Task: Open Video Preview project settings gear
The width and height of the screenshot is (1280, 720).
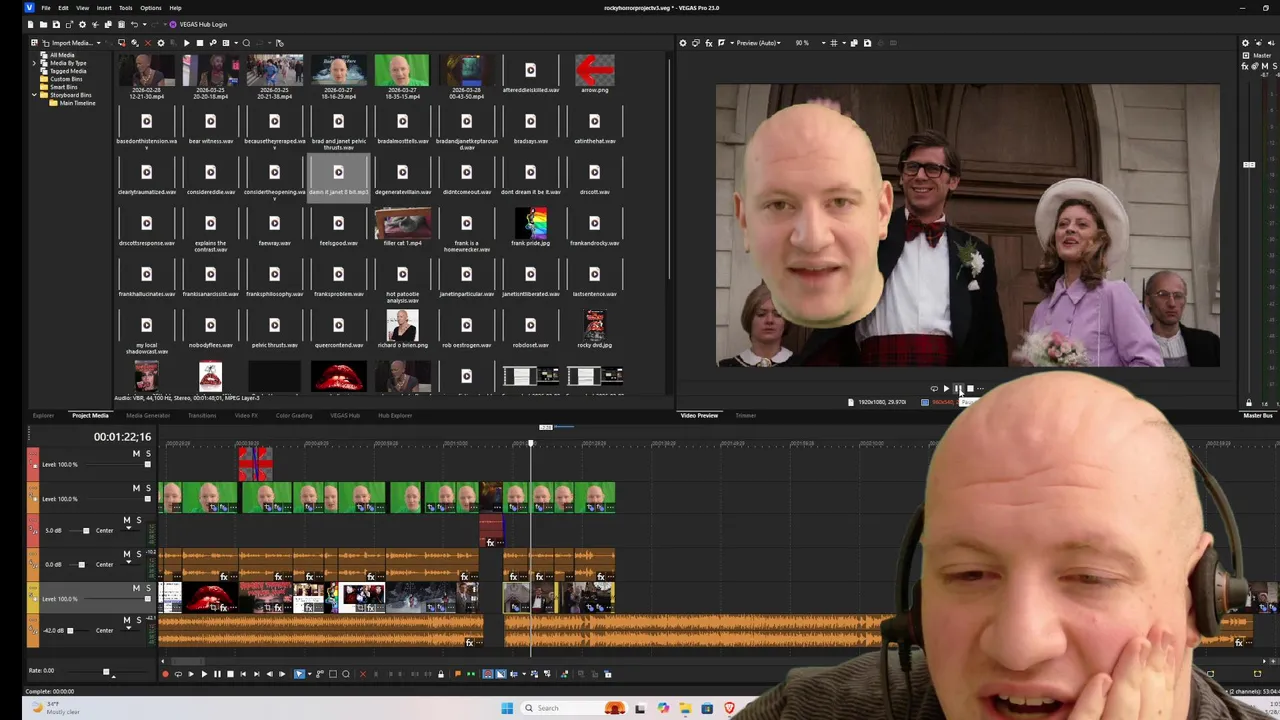Action: point(682,43)
